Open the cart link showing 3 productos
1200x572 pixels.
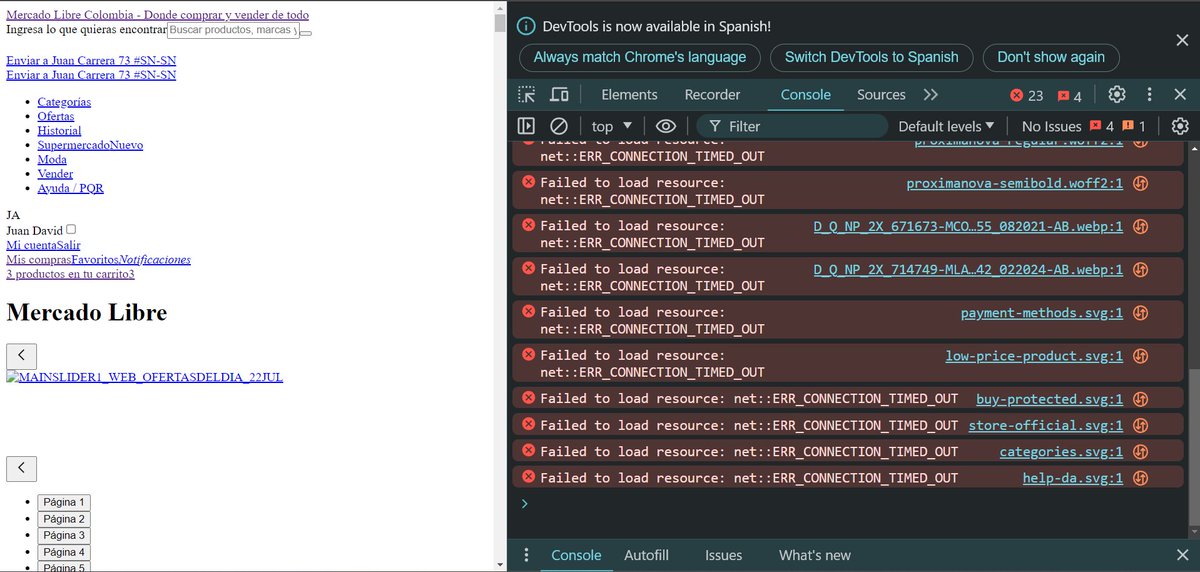pos(70,274)
